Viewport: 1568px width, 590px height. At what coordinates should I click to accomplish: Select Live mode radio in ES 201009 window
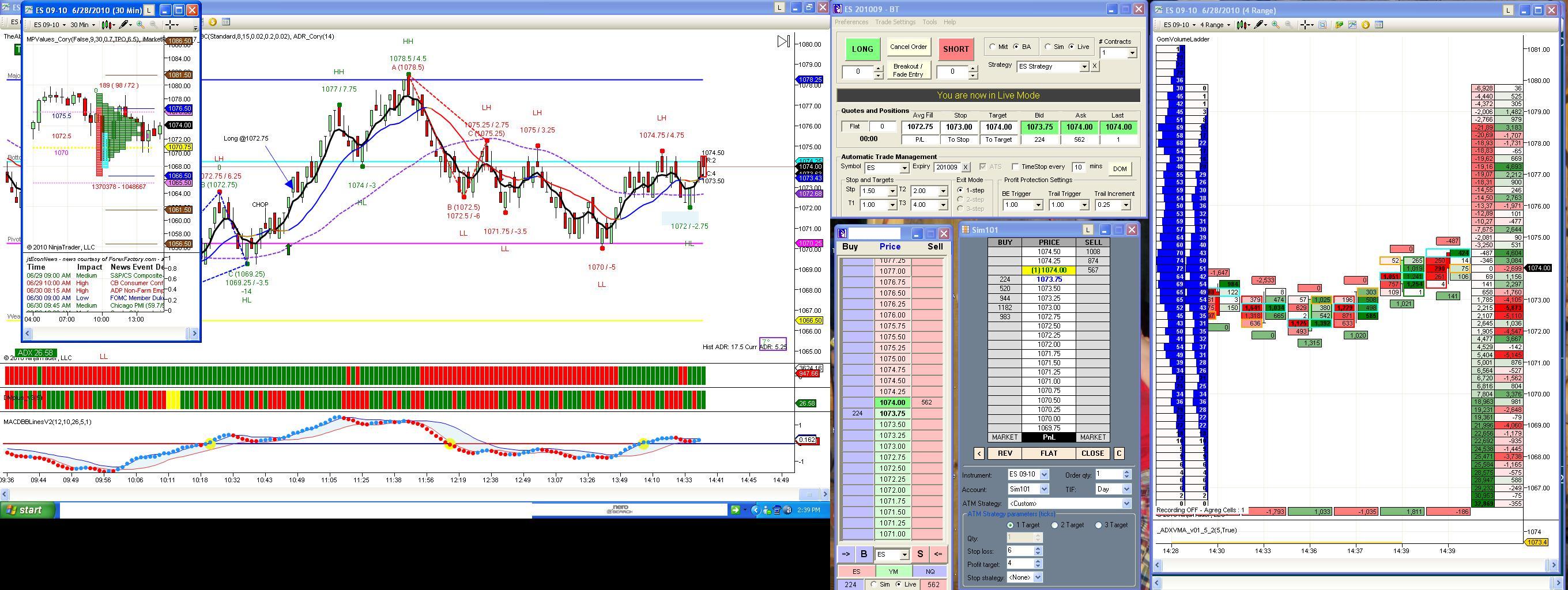(1071, 47)
